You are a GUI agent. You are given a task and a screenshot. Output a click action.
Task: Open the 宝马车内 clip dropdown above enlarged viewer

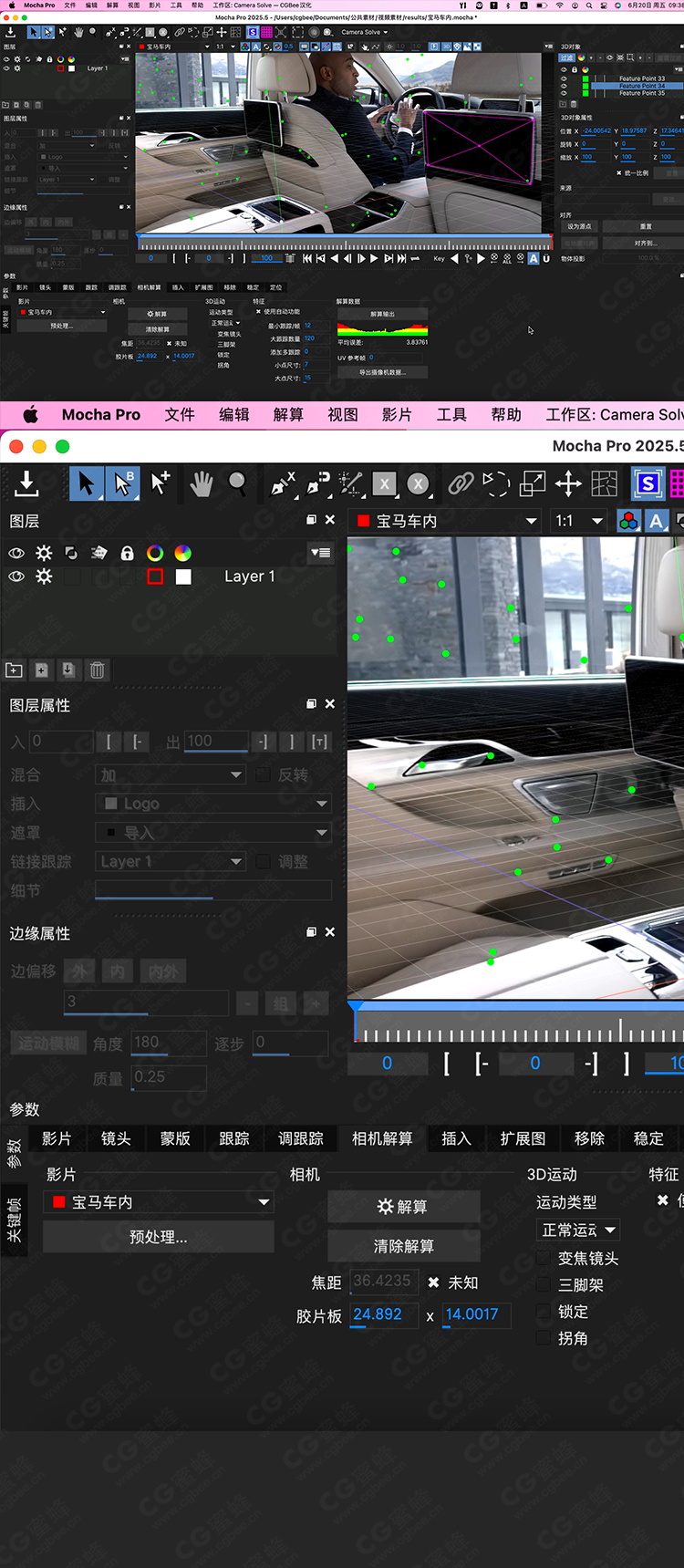(x=445, y=521)
